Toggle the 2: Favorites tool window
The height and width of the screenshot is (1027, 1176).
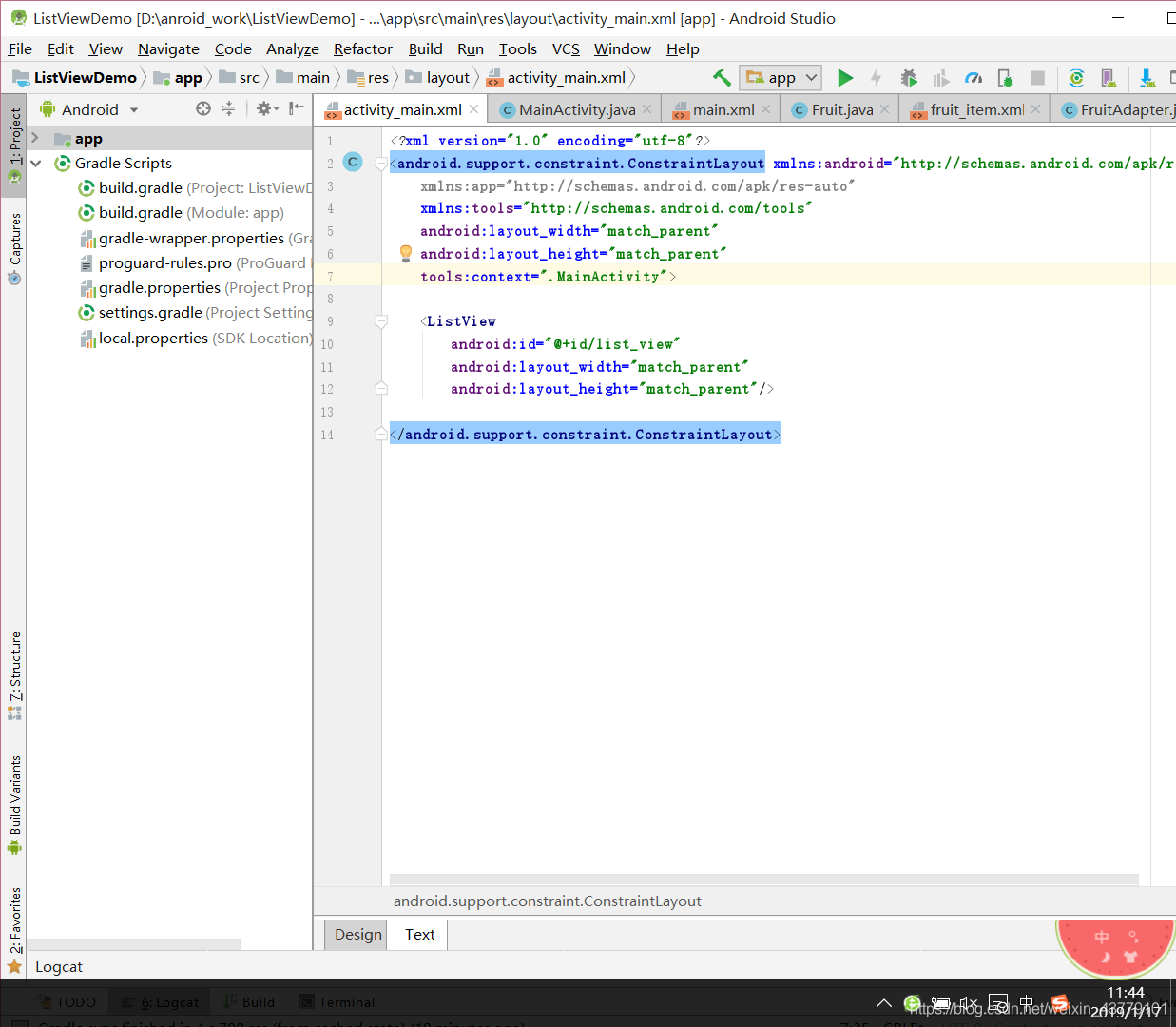tap(14, 930)
